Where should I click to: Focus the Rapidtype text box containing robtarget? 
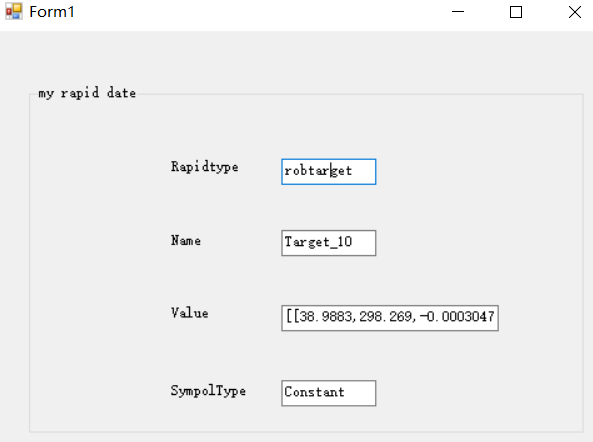point(329,172)
